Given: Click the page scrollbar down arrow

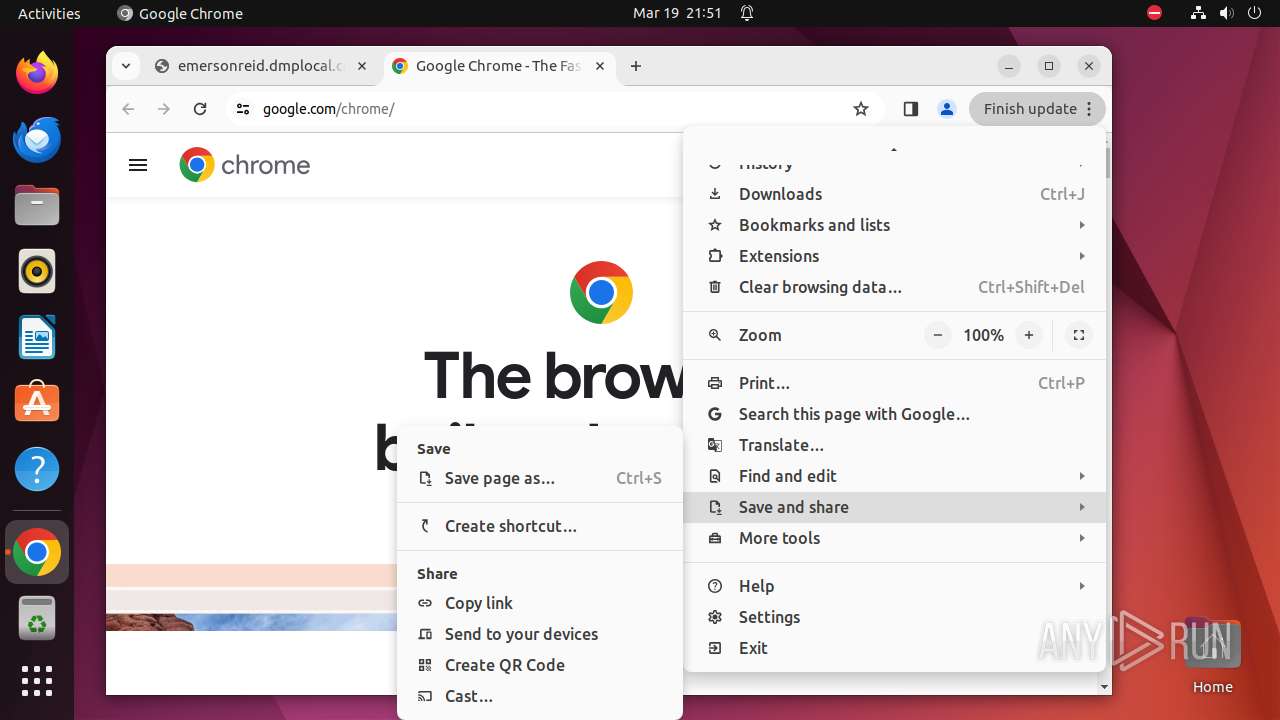Looking at the screenshot, I should point(1104,687).
